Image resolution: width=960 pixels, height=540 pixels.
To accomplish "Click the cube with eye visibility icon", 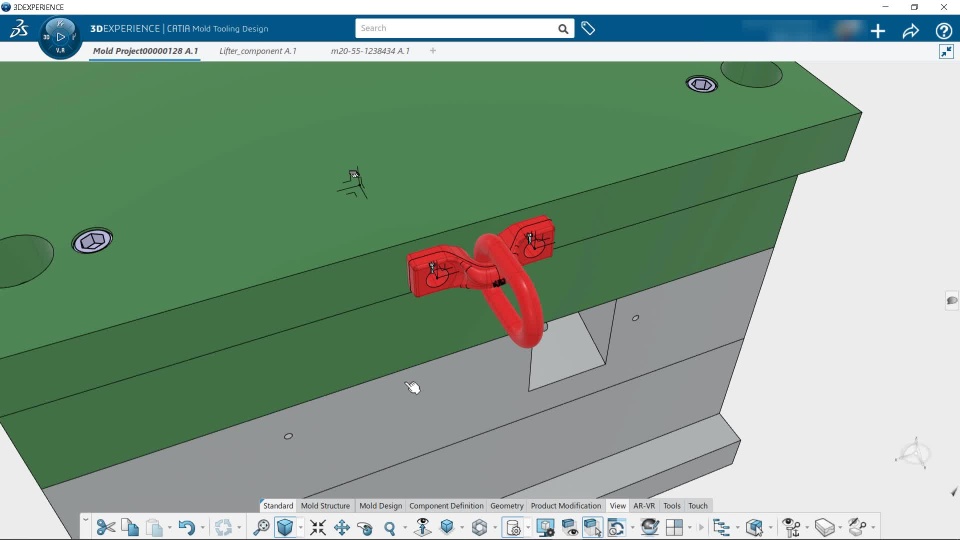I will point(569,527).
